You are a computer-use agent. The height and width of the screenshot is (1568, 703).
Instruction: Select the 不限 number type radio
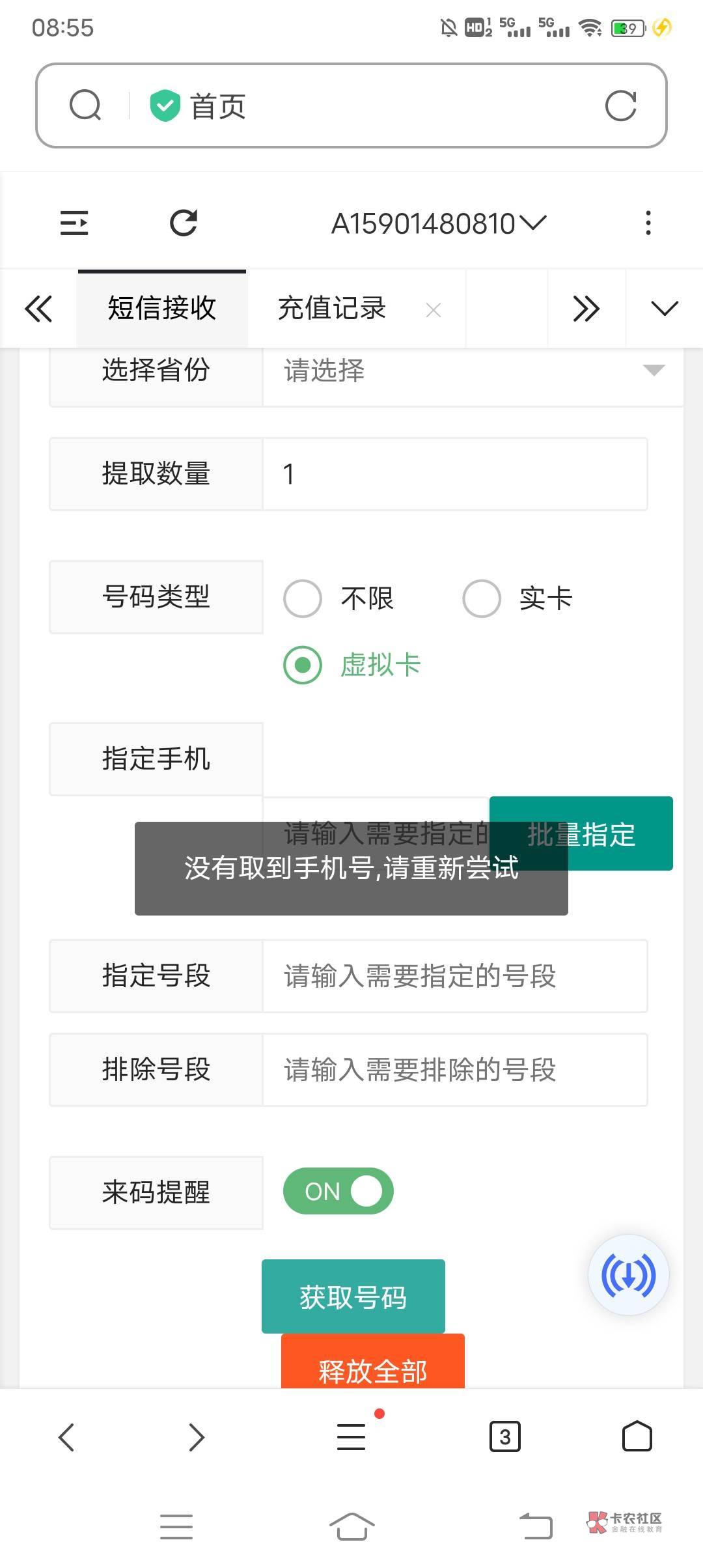click(x=303, y=598)
